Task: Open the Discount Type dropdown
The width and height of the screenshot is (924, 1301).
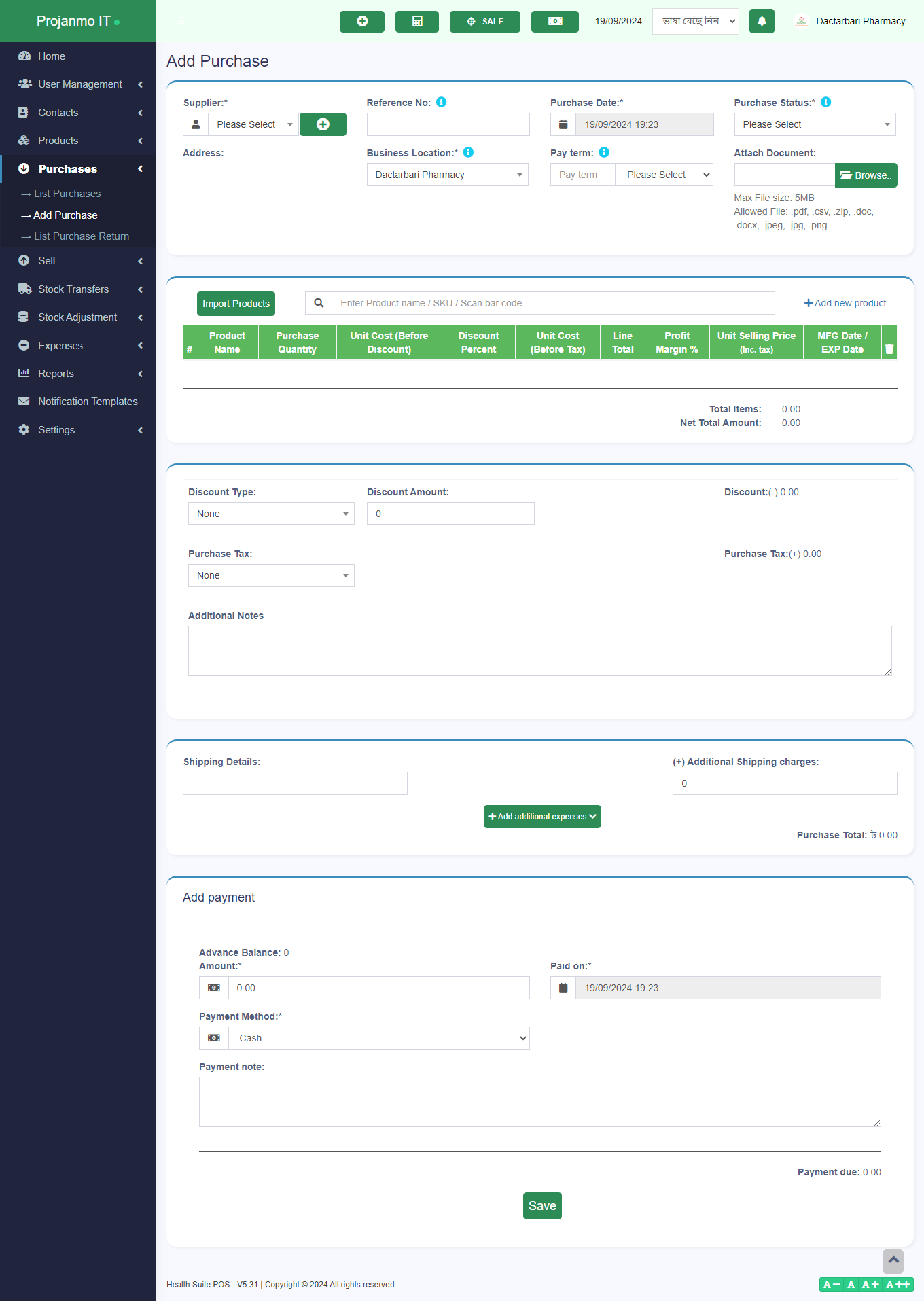Action: coord(271,514)
